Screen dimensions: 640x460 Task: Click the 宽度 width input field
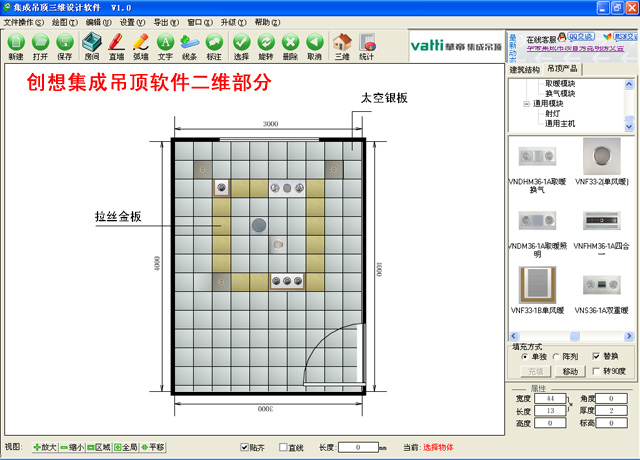pos(550,398)
